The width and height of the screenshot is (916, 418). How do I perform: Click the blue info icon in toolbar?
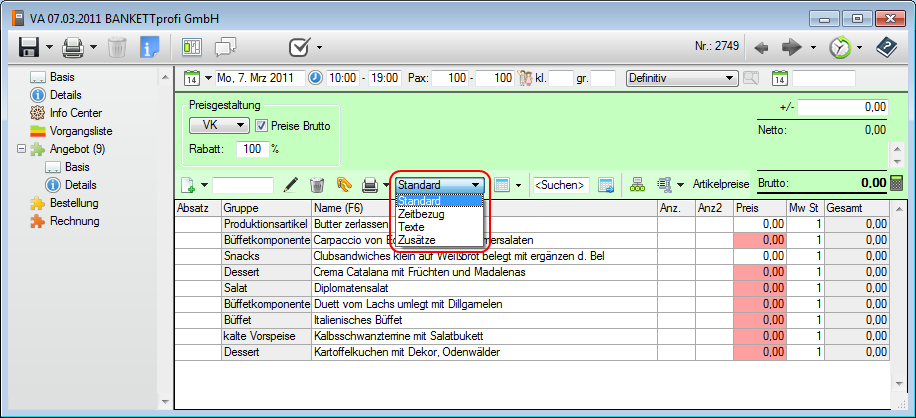click(150, 47)
